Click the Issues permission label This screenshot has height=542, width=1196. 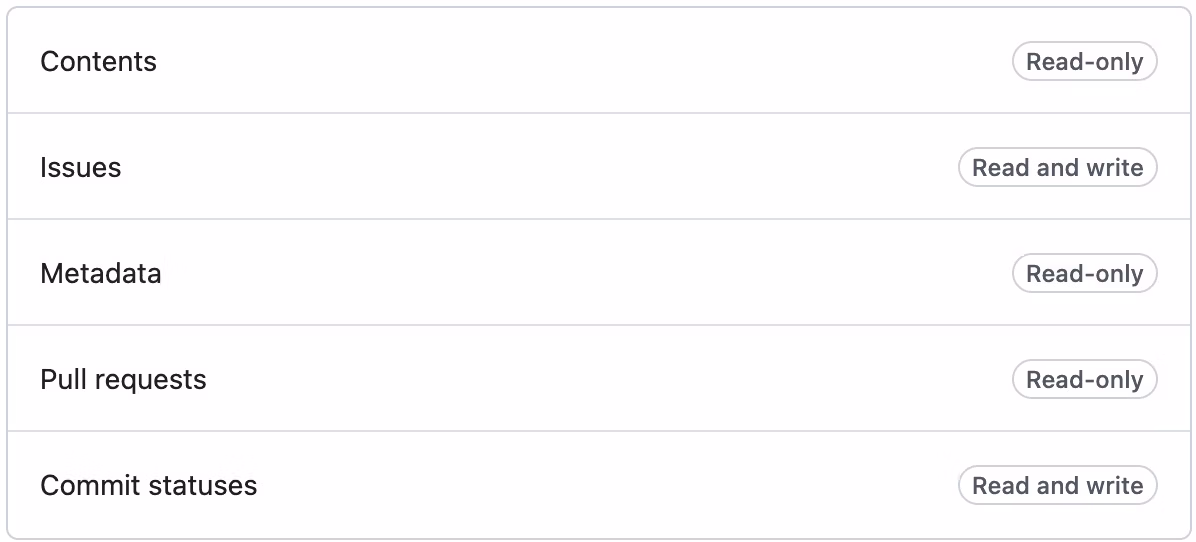[80, 168]
